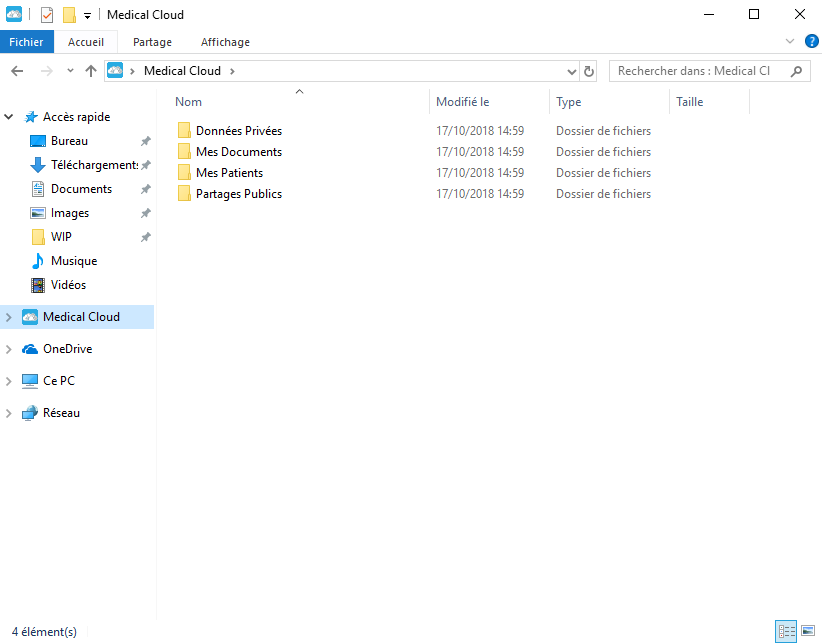The height and width of the screenshot is (643, 822).
Task: Select the Données Privées folder
Action: tap(239, 130)
